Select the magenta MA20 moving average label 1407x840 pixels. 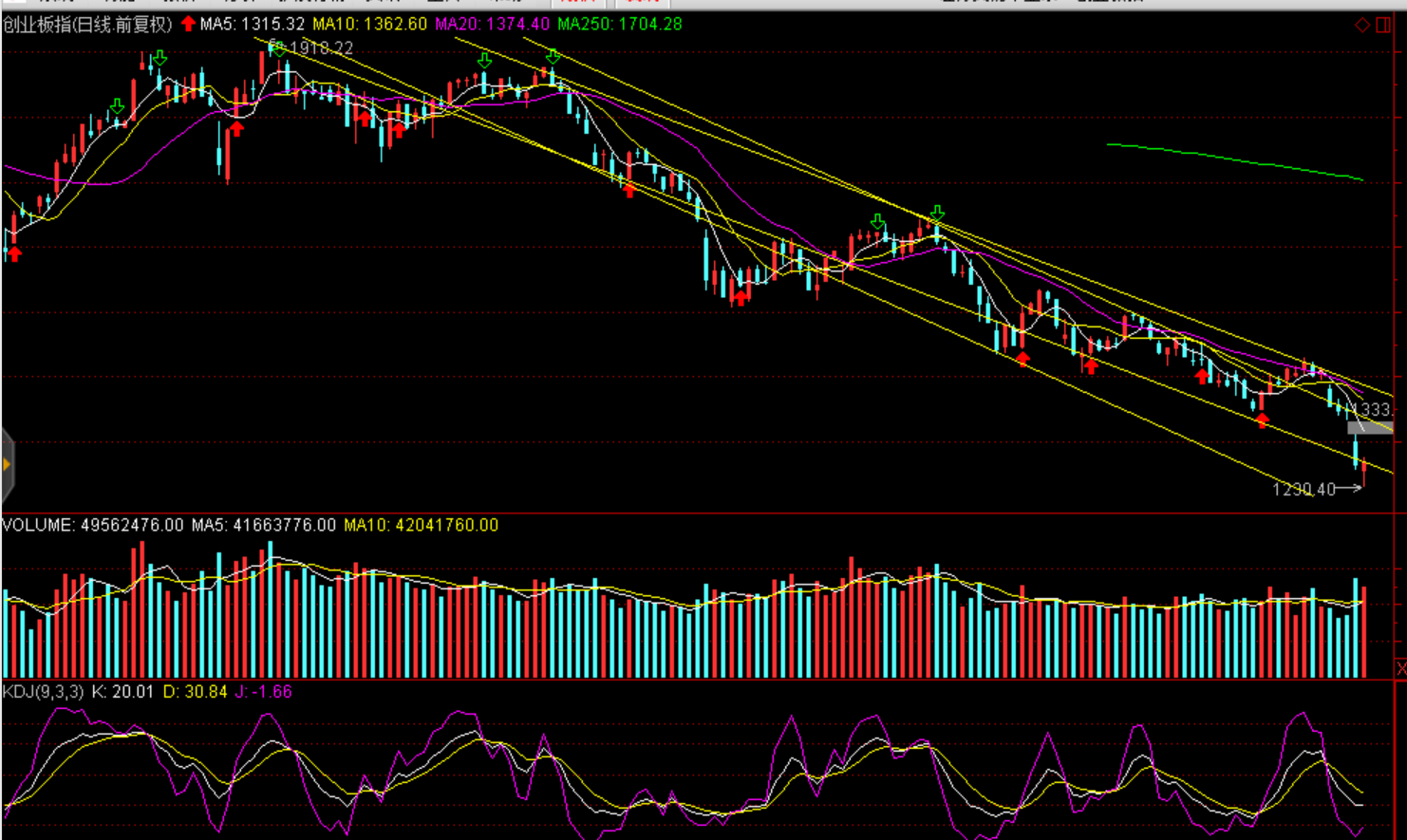click(491, 25)
